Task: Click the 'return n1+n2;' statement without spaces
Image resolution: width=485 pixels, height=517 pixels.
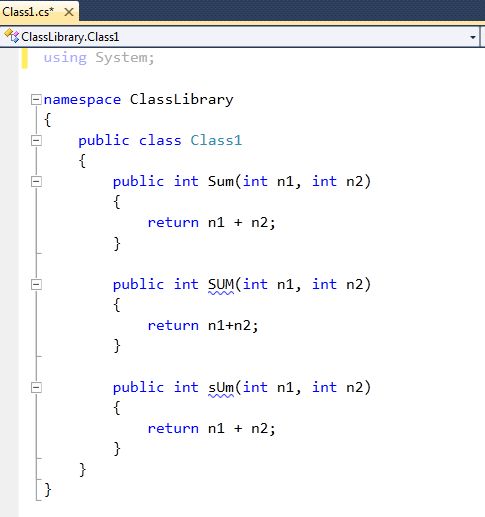Action: [203, 326]
